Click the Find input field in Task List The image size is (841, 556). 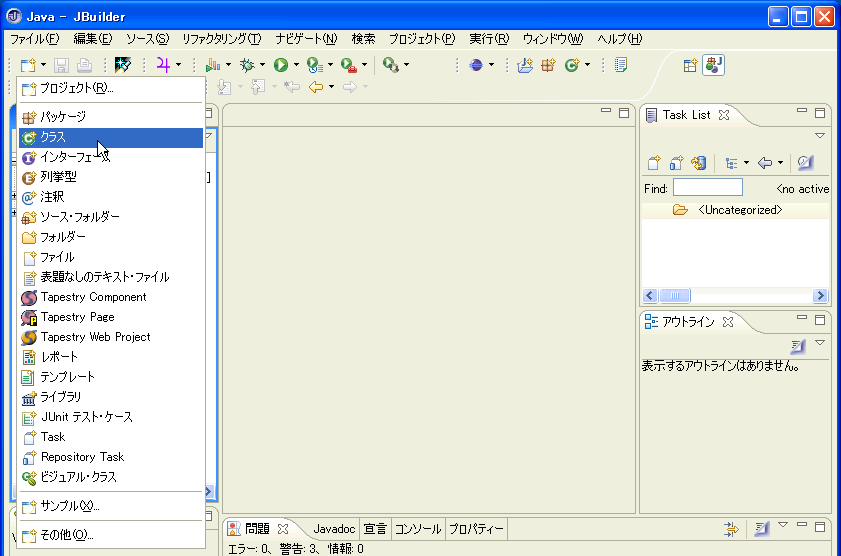pyautogui.click(x=707, y=188)
